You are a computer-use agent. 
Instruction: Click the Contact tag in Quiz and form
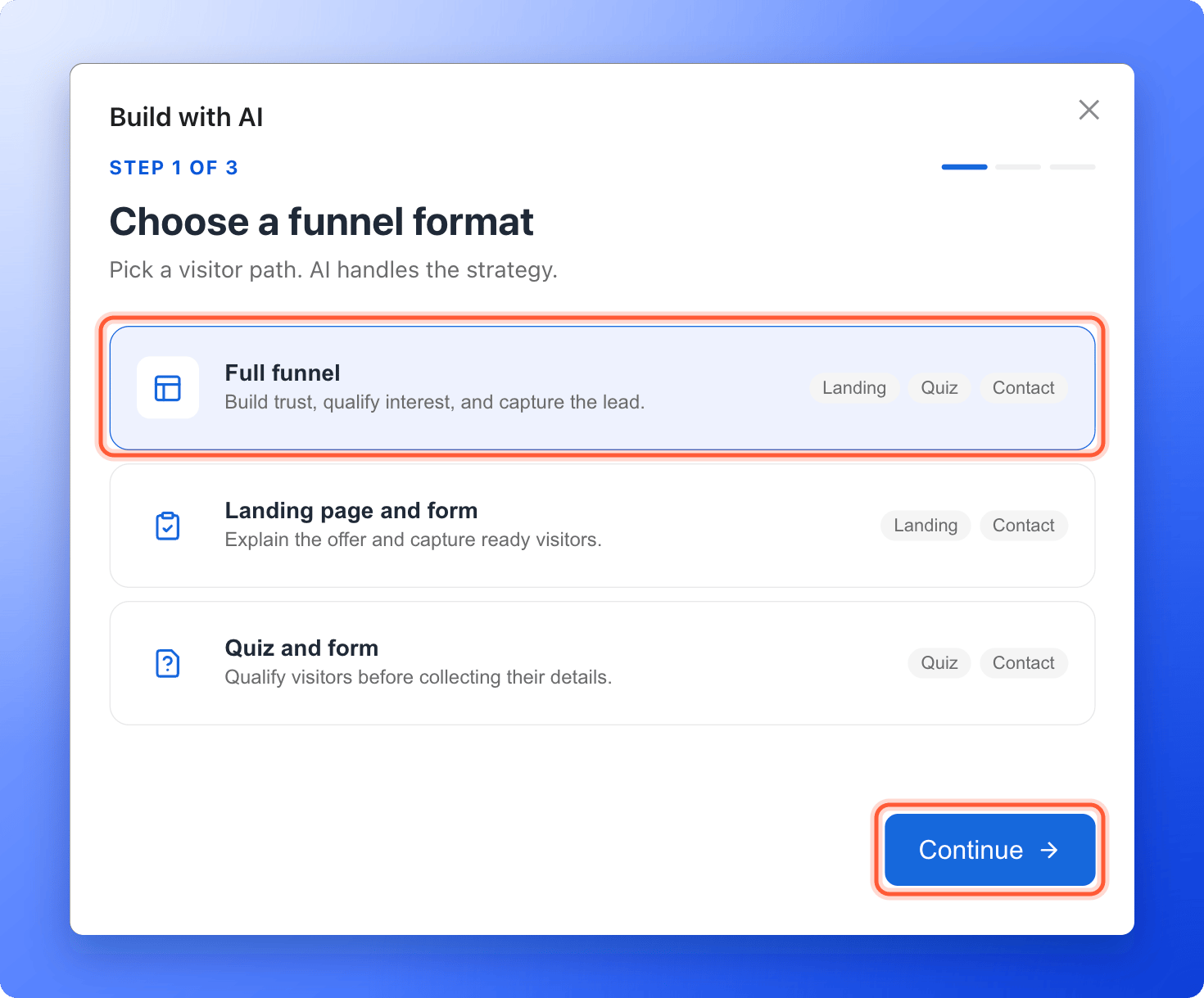click(x=1024, y=663)
